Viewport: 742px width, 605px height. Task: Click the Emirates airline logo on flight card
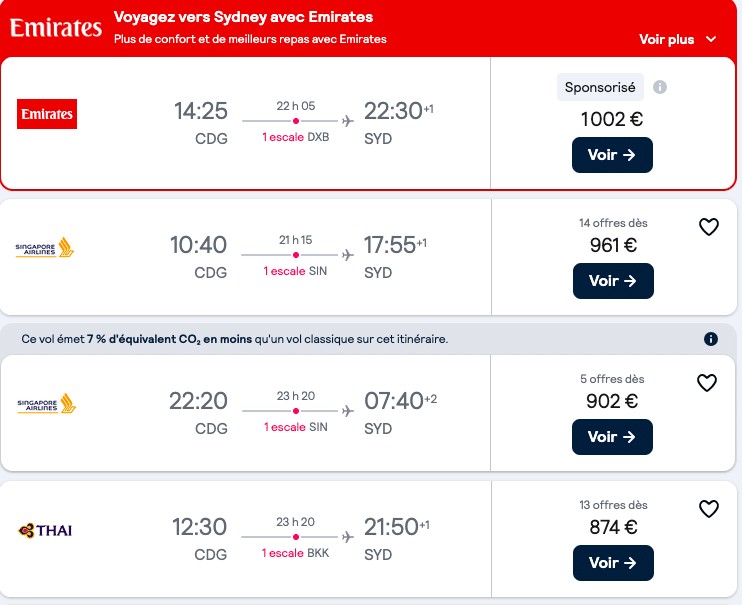[47, 114]
